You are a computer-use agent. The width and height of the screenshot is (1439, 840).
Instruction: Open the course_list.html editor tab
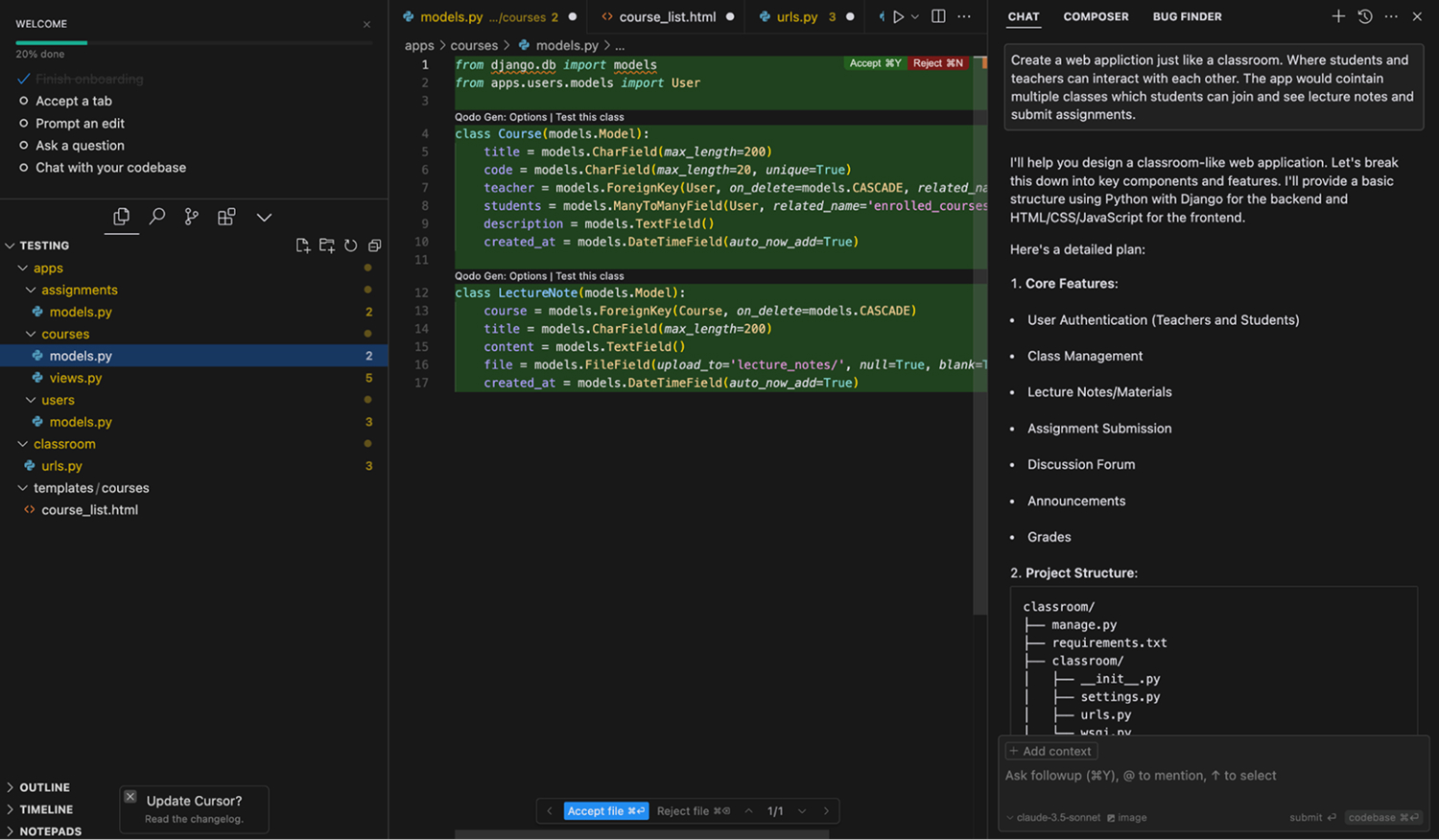pos(668,16)
